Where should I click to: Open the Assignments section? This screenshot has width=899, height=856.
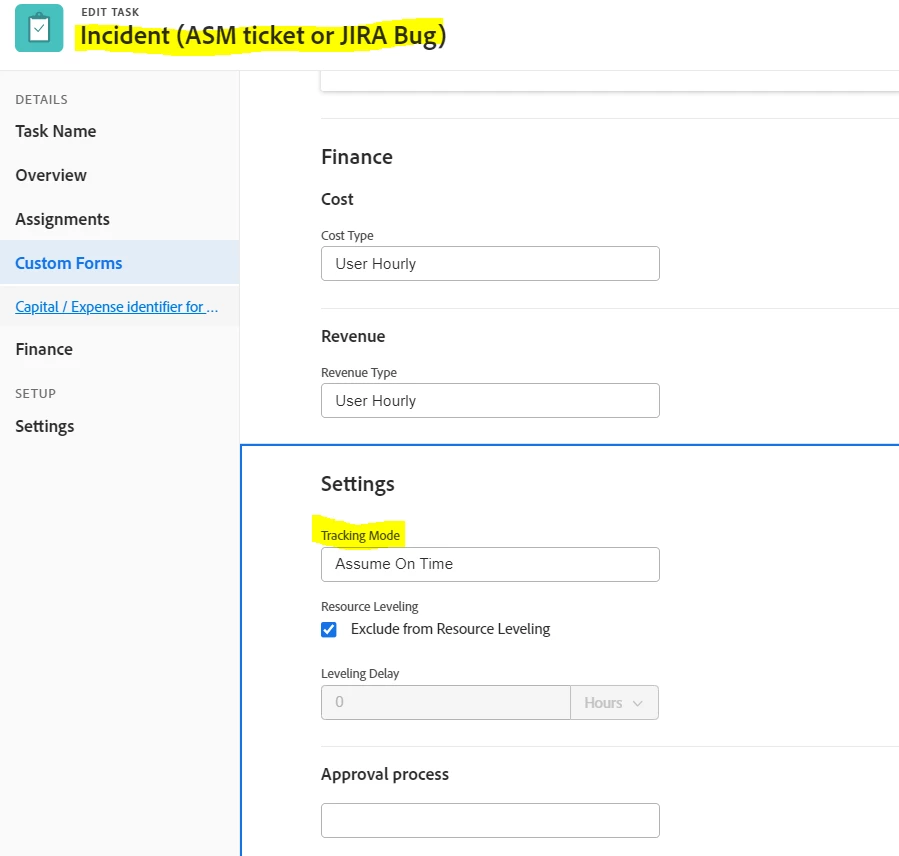point(62,220)
